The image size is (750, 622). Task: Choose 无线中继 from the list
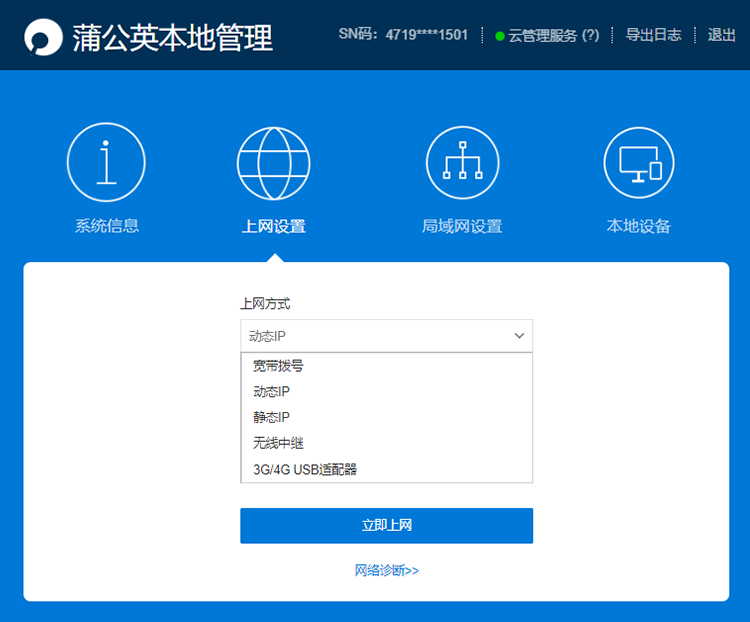click(386, 443)
